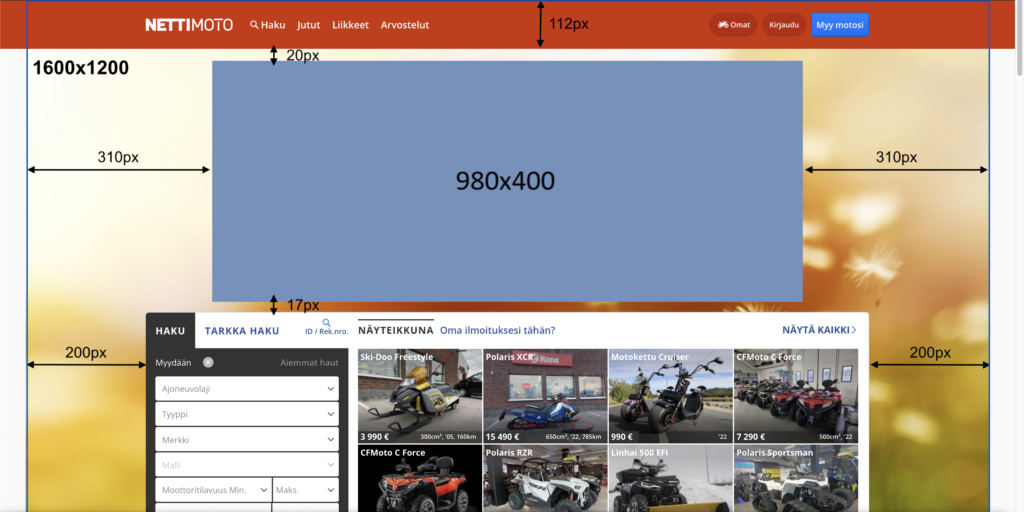Click NÄYTÄ KAIKKI with the arrow

point(819,330)
